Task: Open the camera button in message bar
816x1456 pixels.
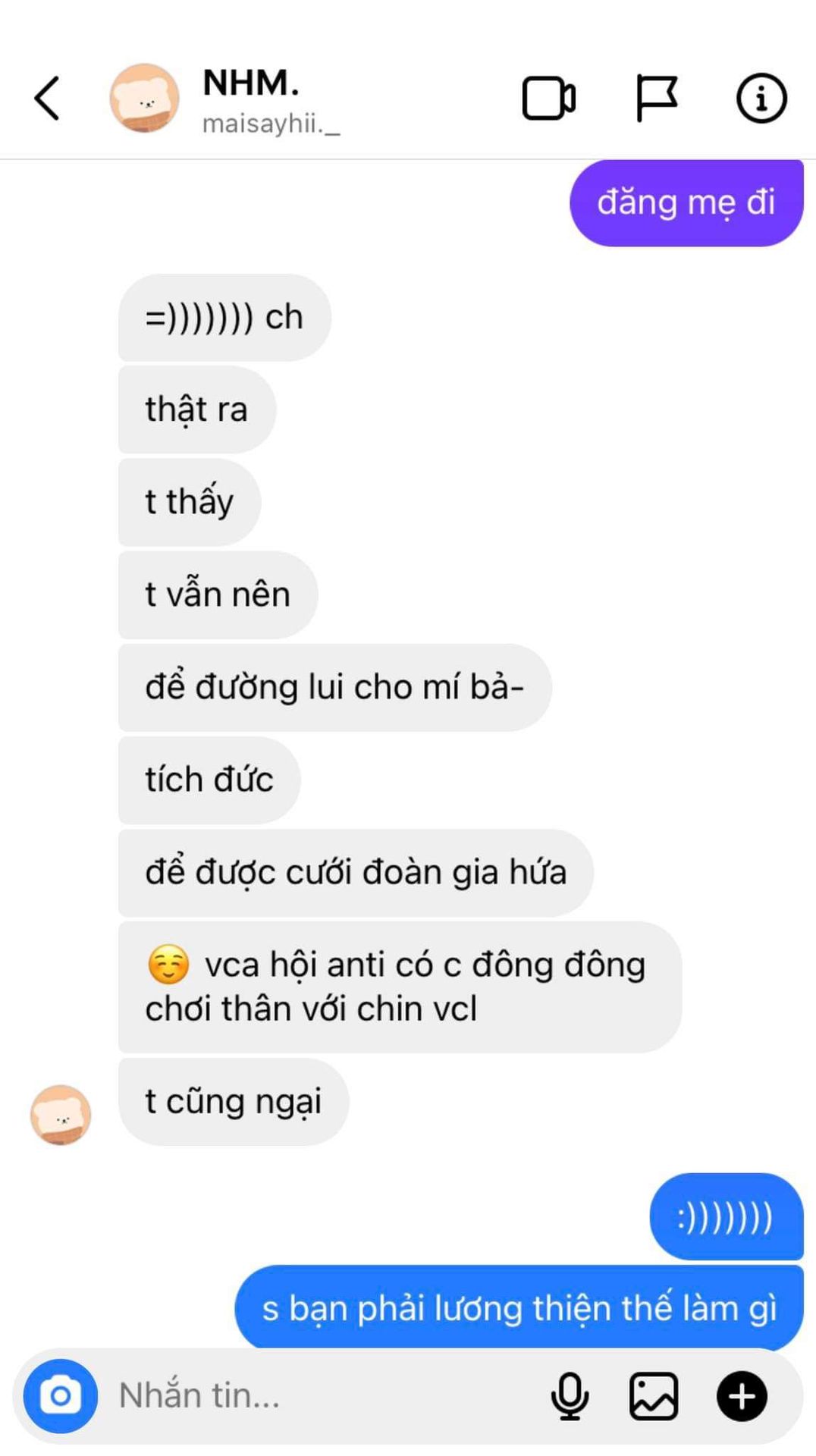Action: pos(61,1396)
